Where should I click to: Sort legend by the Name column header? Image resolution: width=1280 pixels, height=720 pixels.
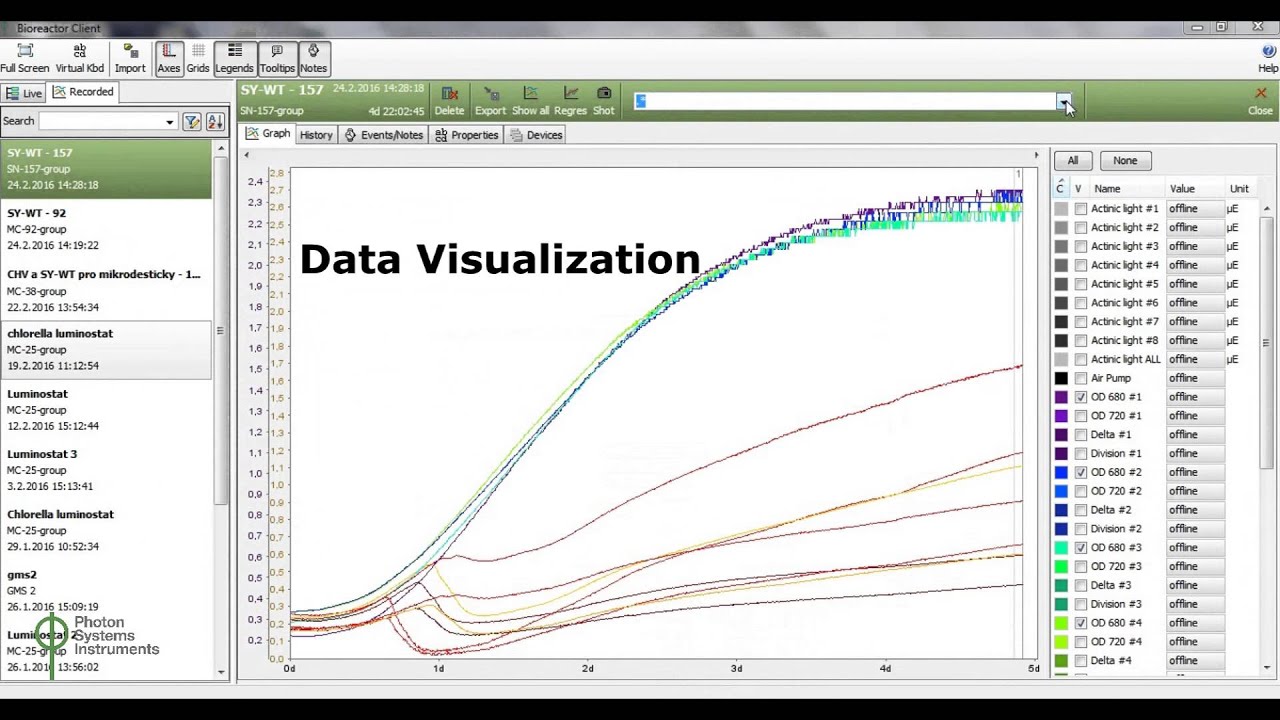(1107, 188)
